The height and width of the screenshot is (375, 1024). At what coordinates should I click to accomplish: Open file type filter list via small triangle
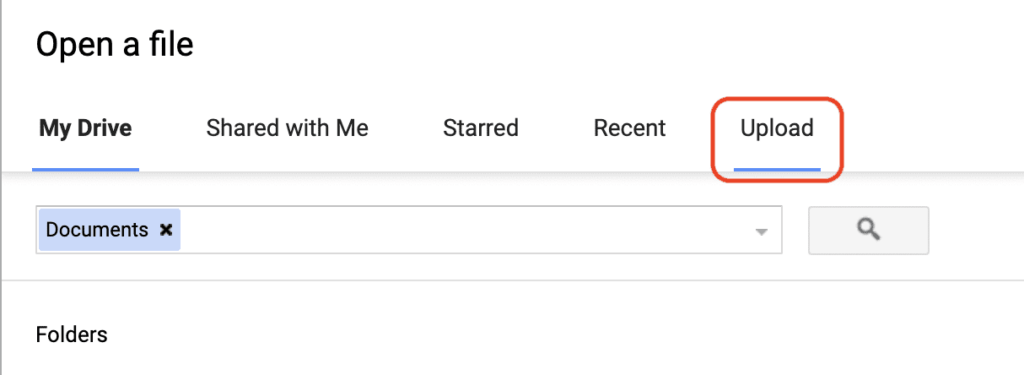click(x=761, y=231)
